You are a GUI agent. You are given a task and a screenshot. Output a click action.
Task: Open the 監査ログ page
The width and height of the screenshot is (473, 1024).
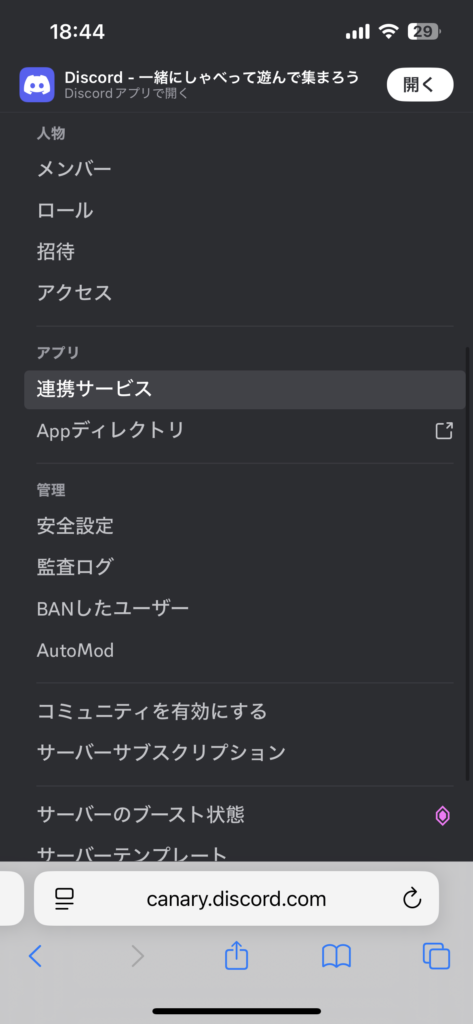coord(244,568)
